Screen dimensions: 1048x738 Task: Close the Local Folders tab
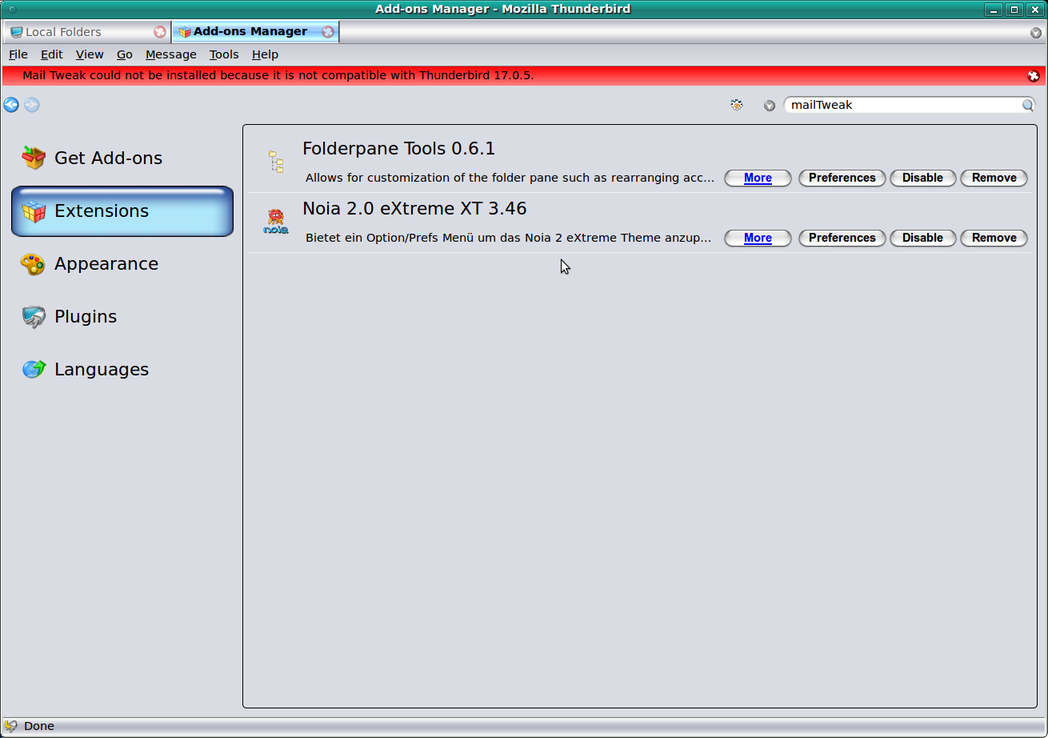(x=160, y=32)
